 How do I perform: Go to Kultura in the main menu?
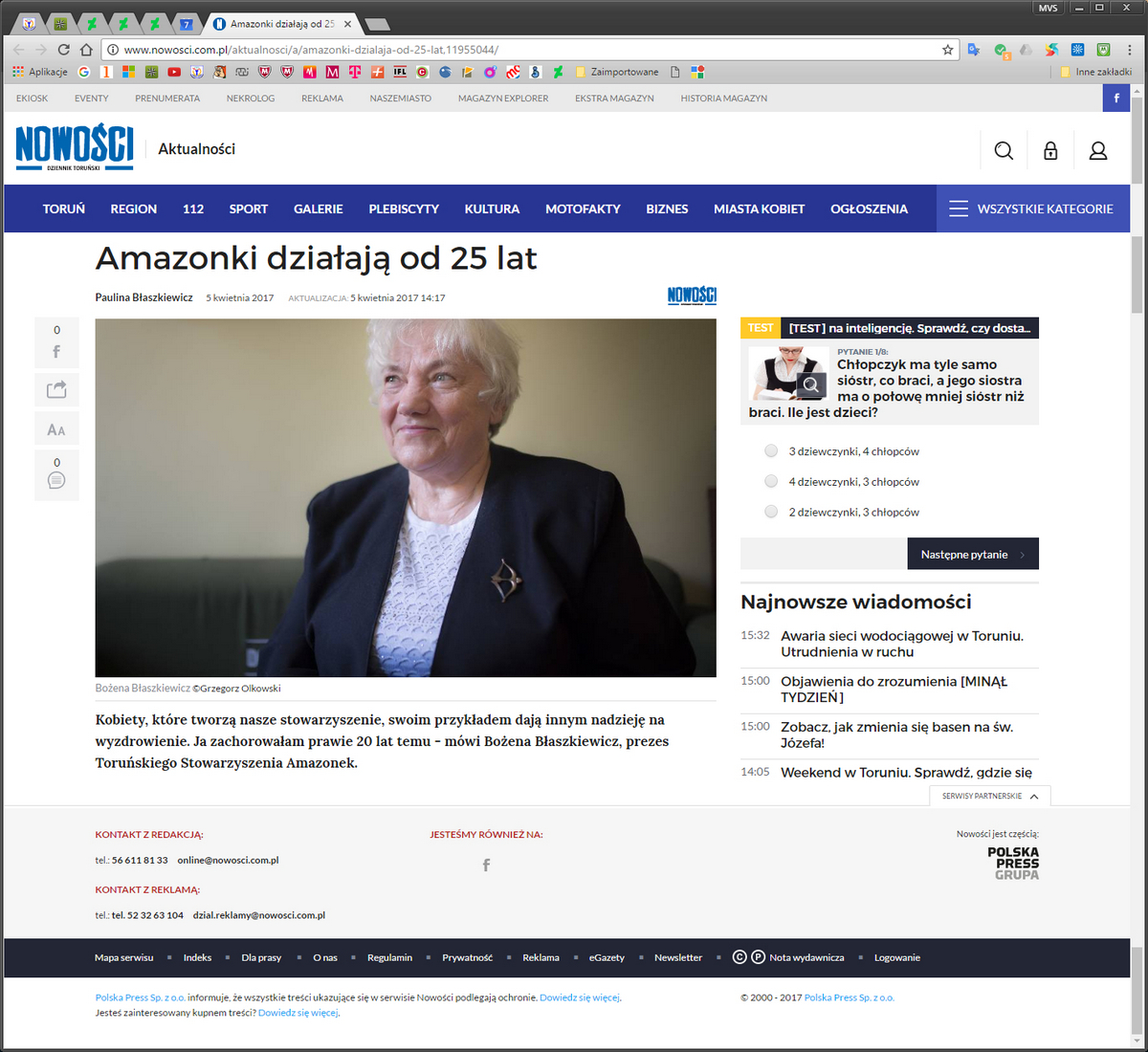click(492, 208)
